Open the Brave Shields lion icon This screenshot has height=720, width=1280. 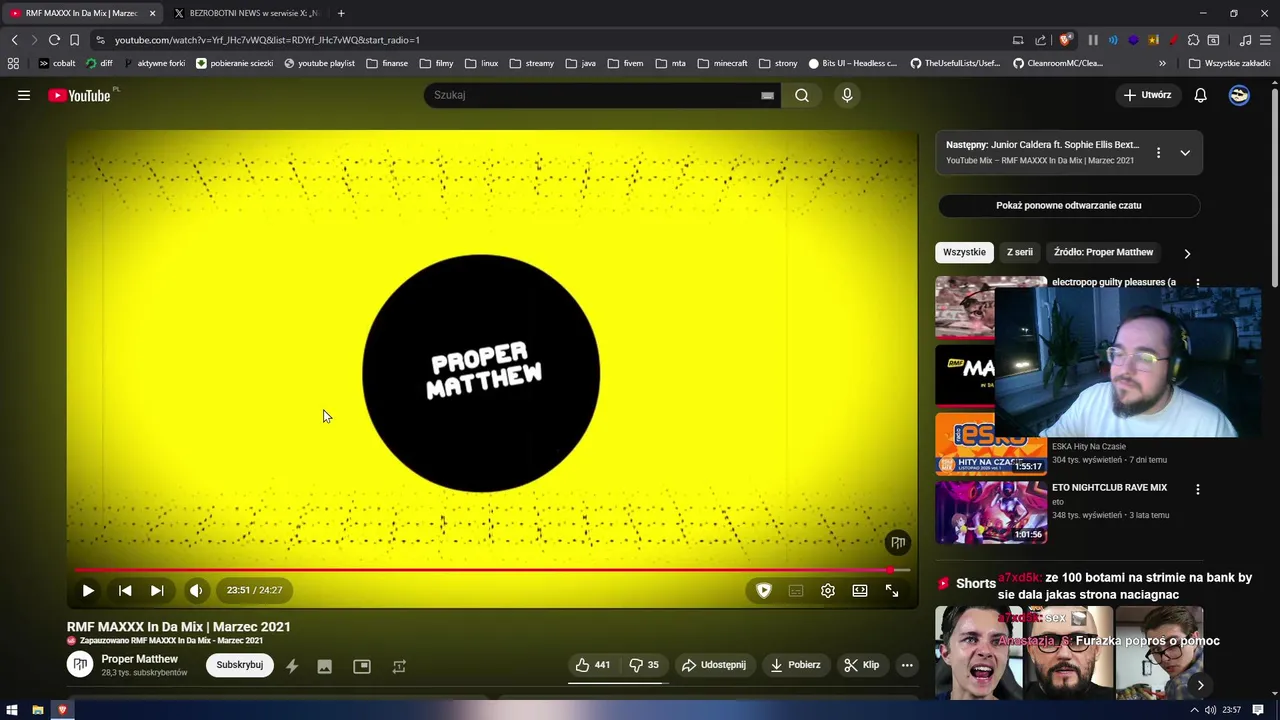click(1066, 40)
